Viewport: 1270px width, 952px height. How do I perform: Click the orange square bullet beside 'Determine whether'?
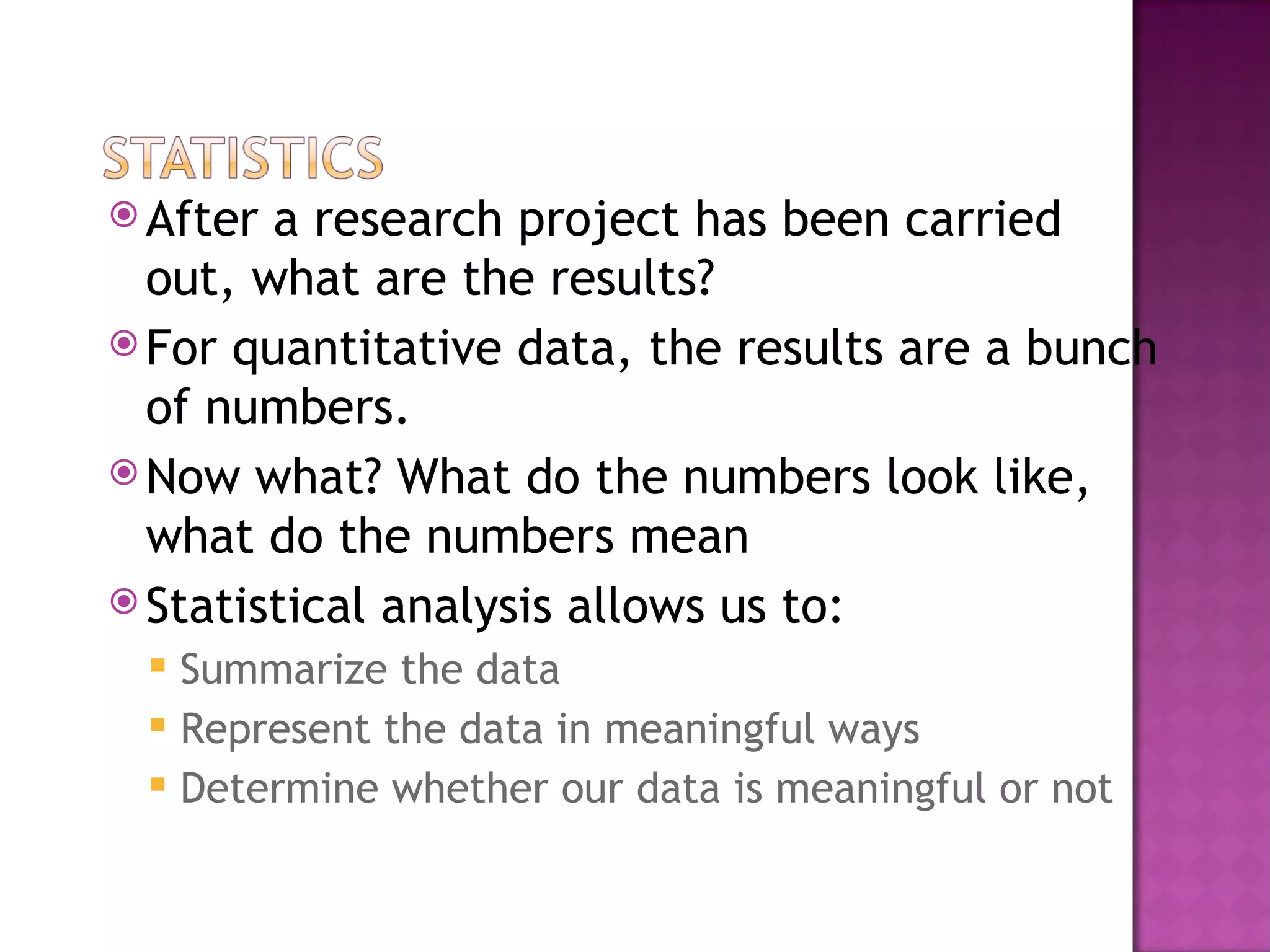pos(158,784)
